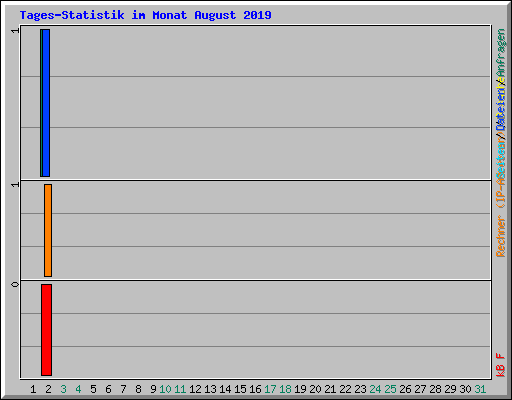The height and width of the screenshot is (400, 512).
Task: Click day label 5 on the x-axis
Action: click(x=93, y=389)
